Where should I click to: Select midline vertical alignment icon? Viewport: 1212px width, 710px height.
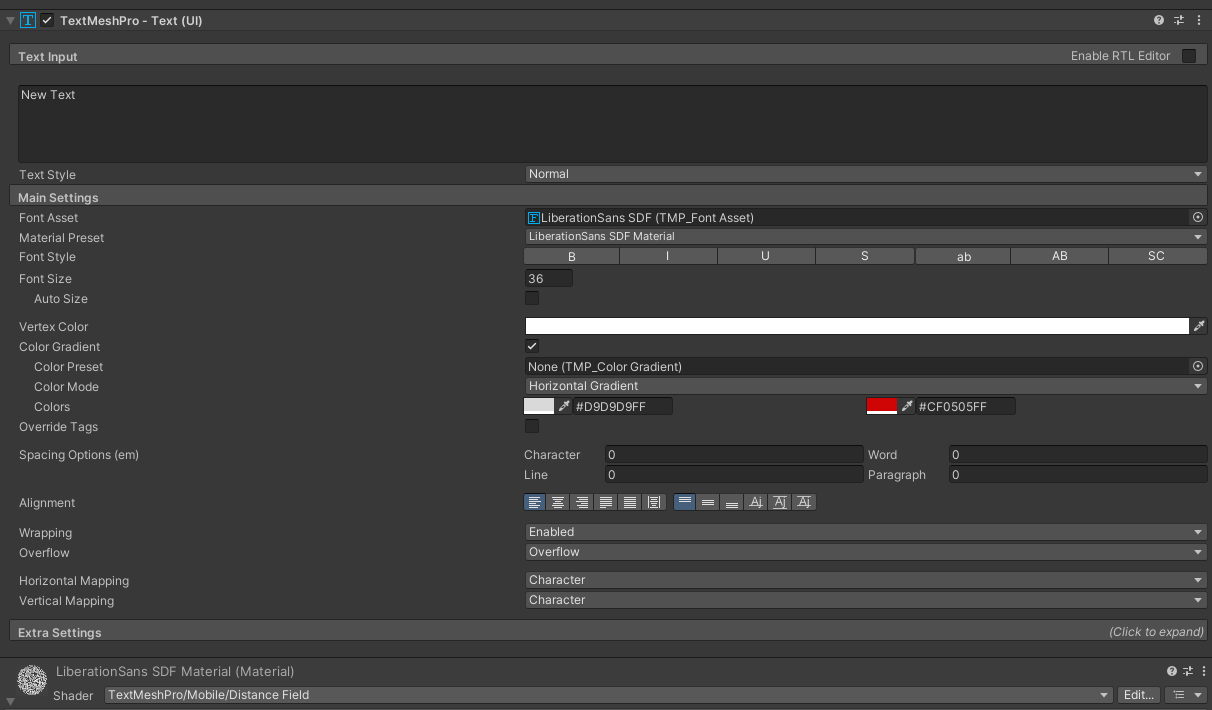pos(780,502)
